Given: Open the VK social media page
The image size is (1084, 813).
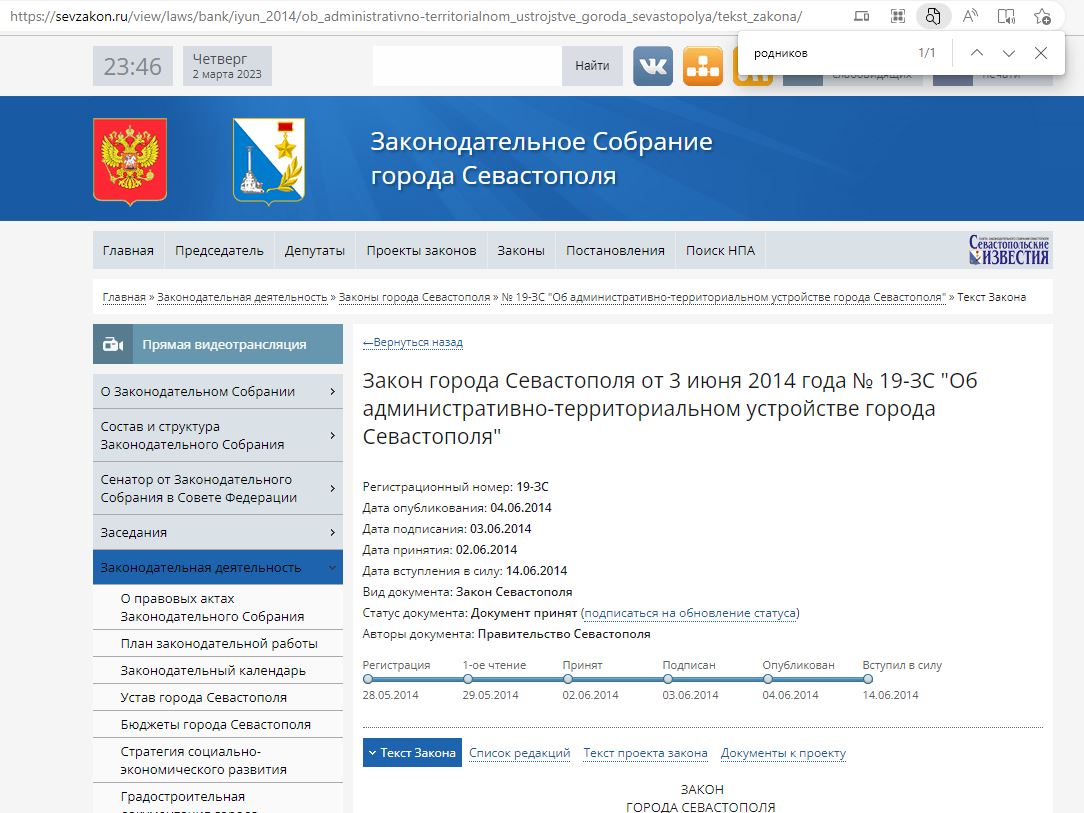Looking at the screenshot, I should pyautogui.click(x=653, y=66).
